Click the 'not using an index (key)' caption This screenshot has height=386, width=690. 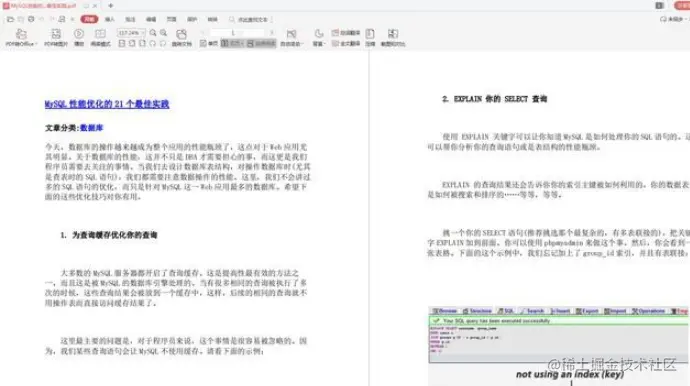(570, 375)
